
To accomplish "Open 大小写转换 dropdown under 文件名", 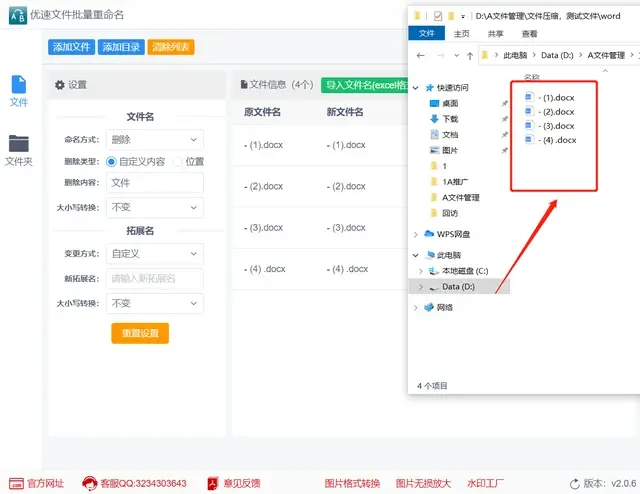I will click(x=155, y=207).
